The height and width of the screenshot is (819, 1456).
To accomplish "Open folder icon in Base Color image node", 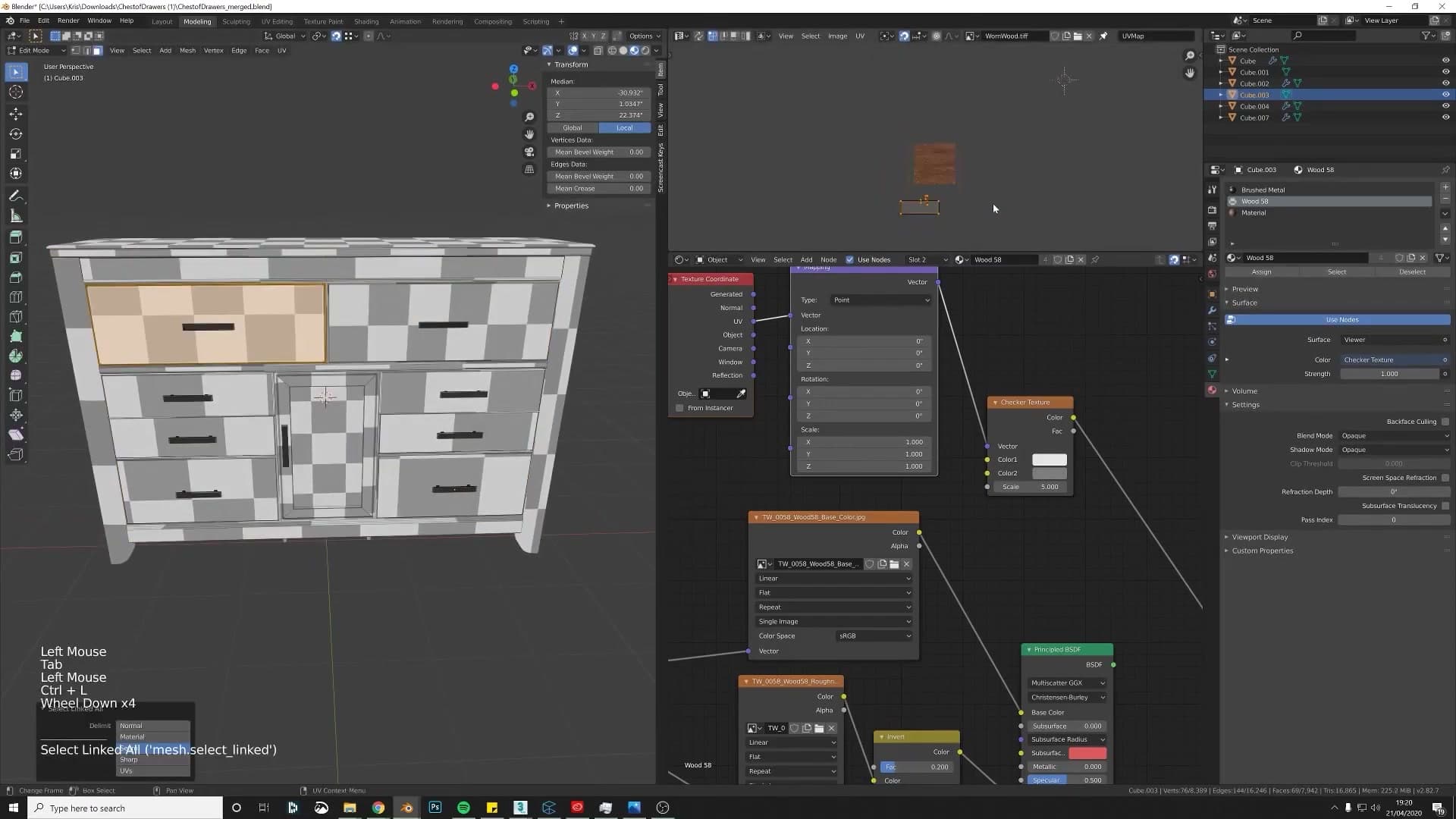I will (894, 564).
